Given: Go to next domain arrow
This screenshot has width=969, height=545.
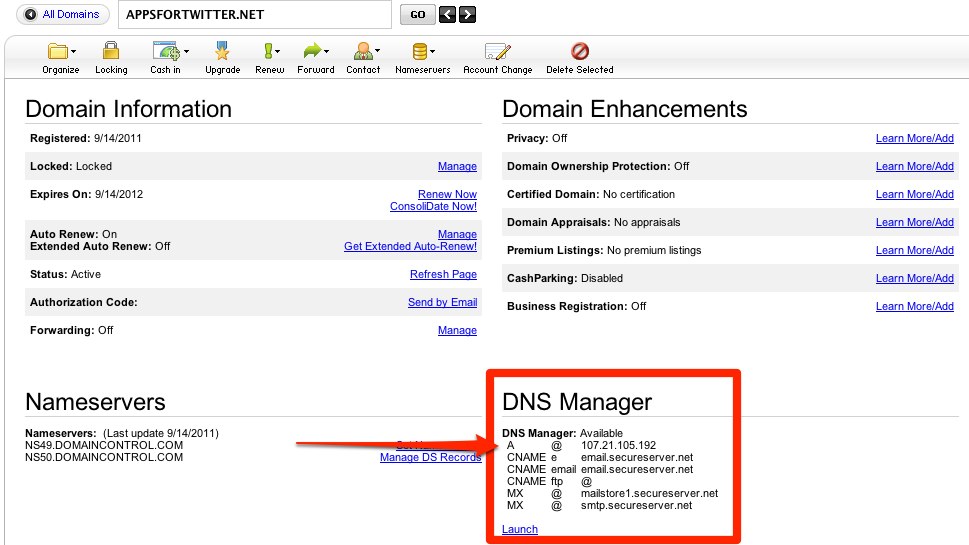Looking at the screenshot, I should click(468, 14).
